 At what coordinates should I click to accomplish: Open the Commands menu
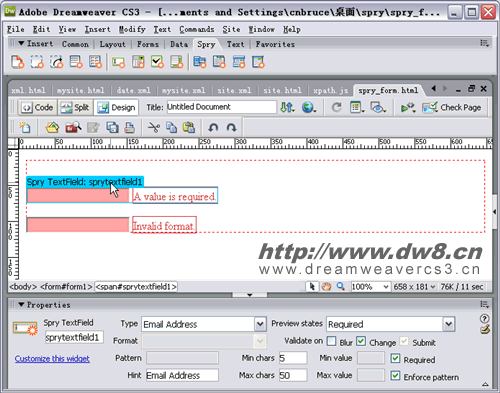tap(197, 29)
